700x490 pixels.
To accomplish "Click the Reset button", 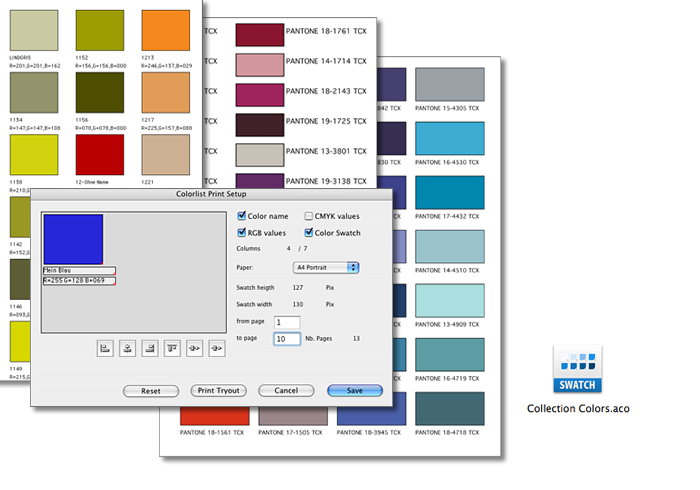I will pyautogui.click(x=151, y=391).
